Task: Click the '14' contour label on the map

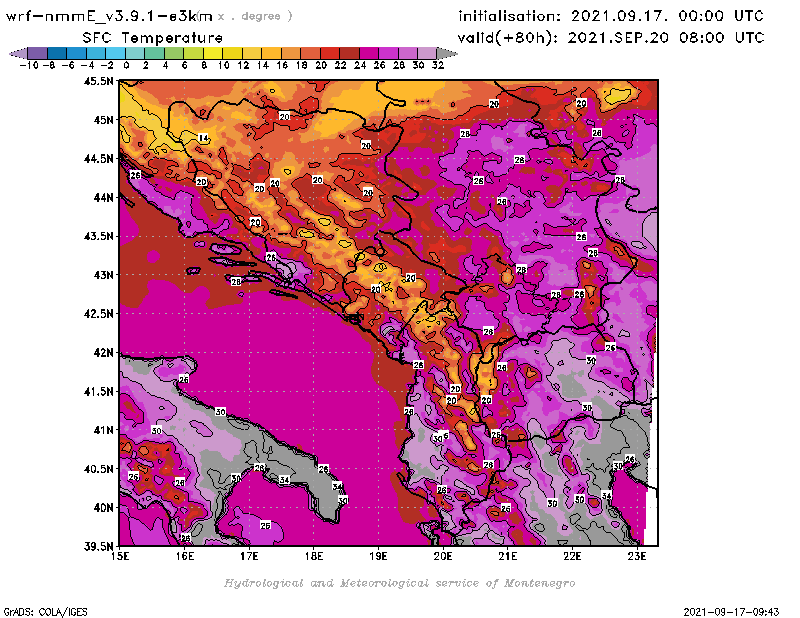Action: coord(203,138)
